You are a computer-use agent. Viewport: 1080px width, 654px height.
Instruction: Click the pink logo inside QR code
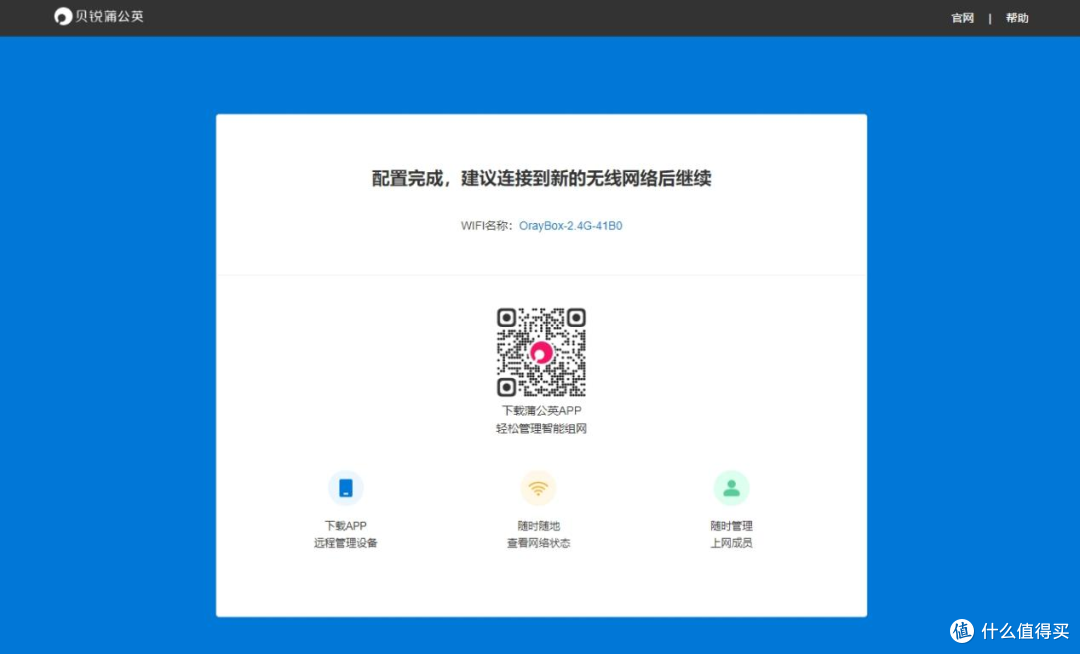click(x=541, y=352)
